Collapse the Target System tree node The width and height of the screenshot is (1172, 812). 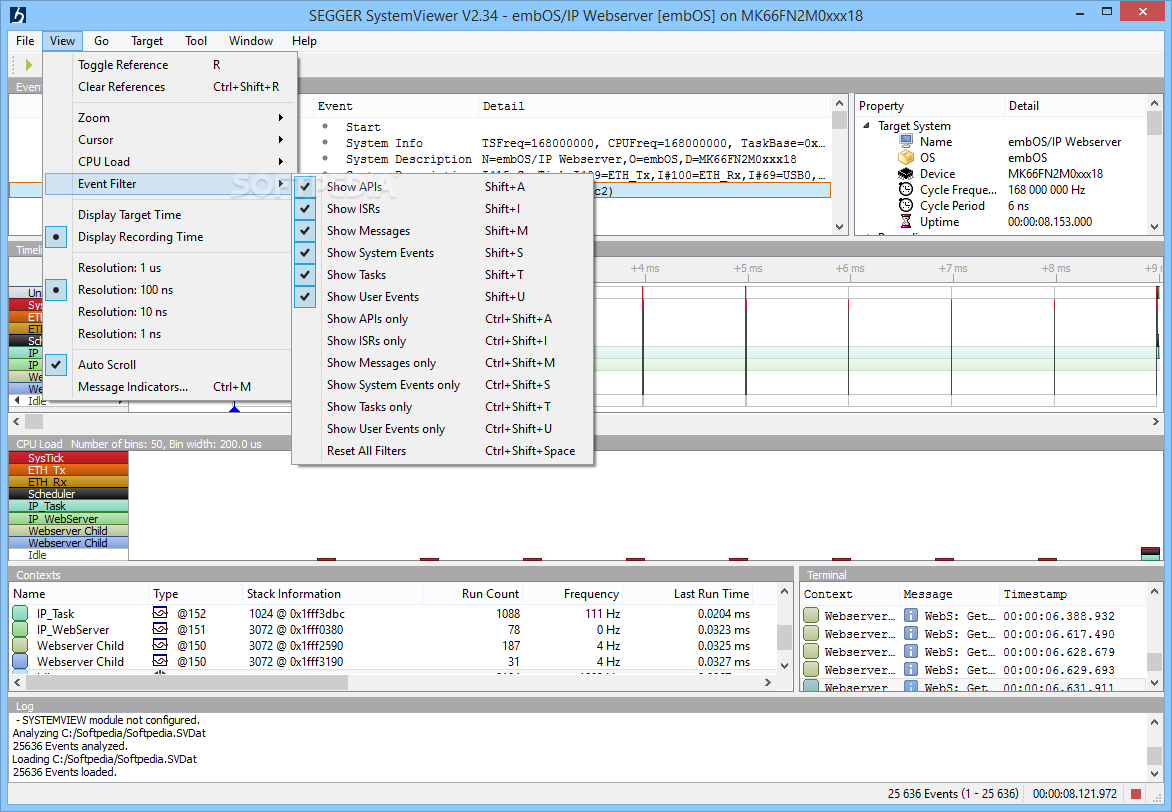(x=866, y=126)
